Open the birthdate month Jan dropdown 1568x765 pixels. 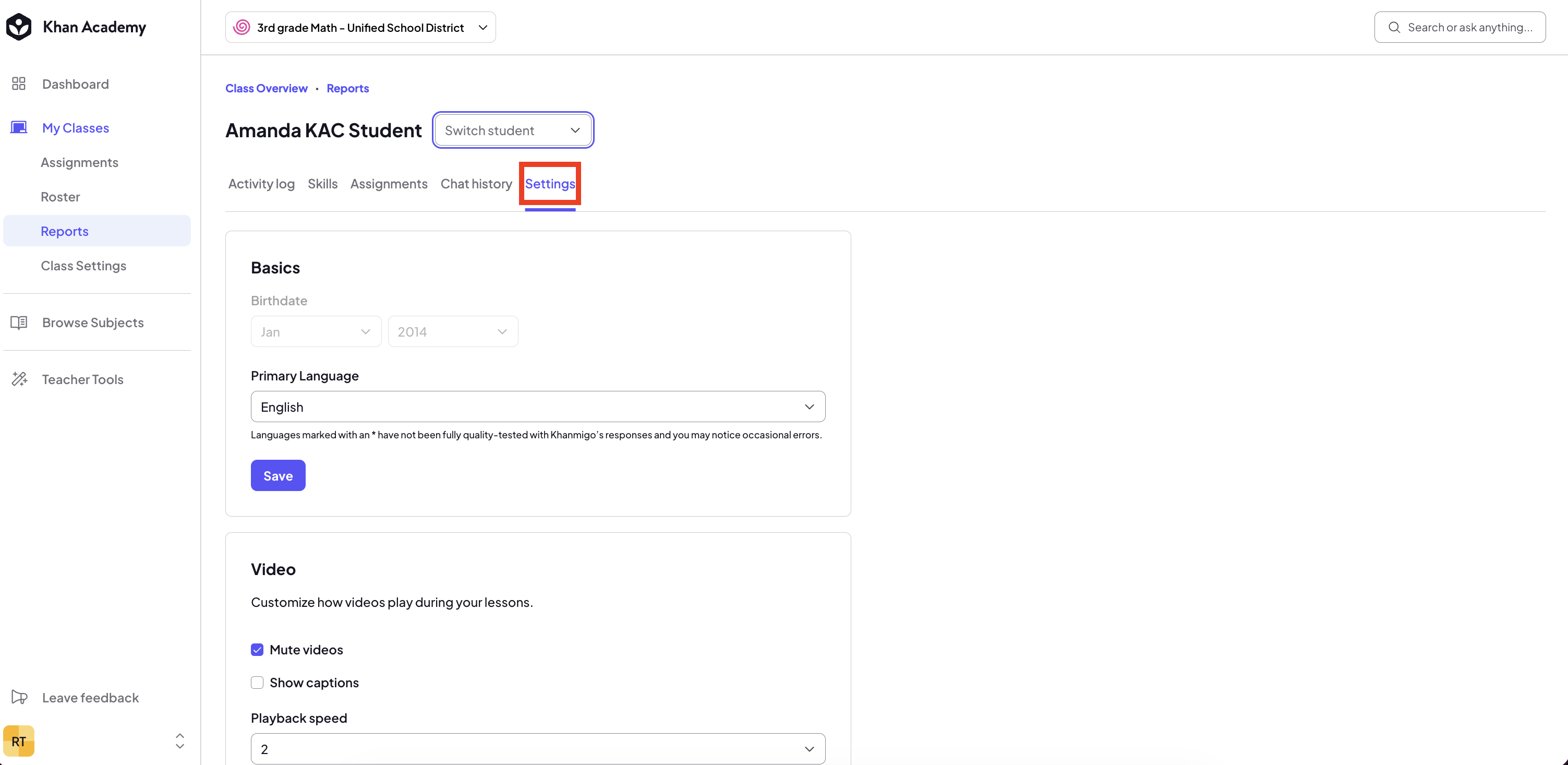pyautogui.click(x=316, y=332)
